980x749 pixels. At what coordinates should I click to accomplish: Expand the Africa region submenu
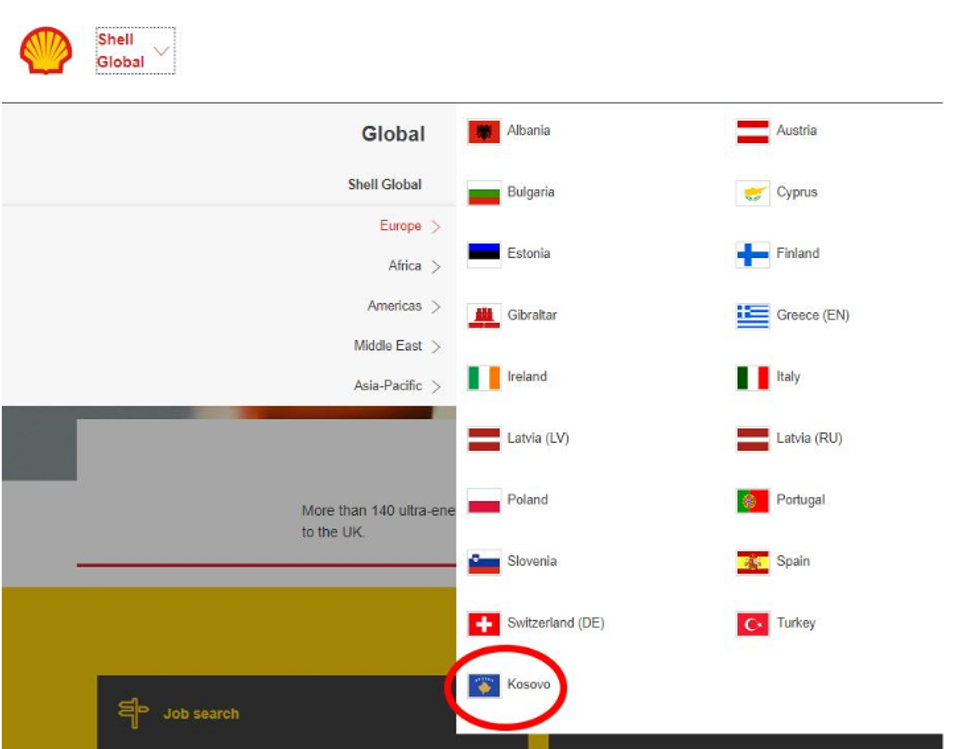(414, 266)
